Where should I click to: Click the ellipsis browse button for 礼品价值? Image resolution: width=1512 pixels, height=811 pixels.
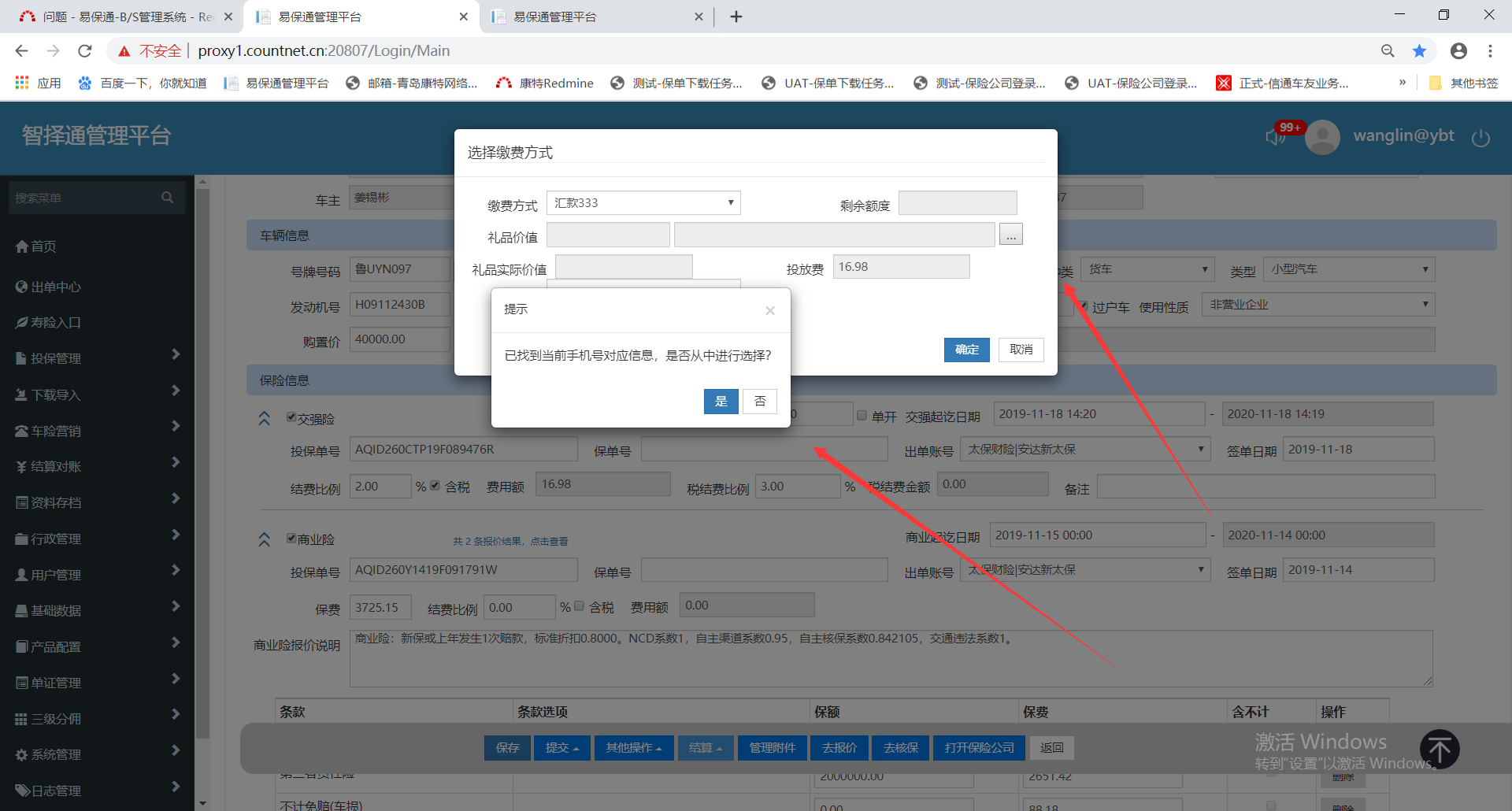pyautogui.click(x=1011, y=235)
